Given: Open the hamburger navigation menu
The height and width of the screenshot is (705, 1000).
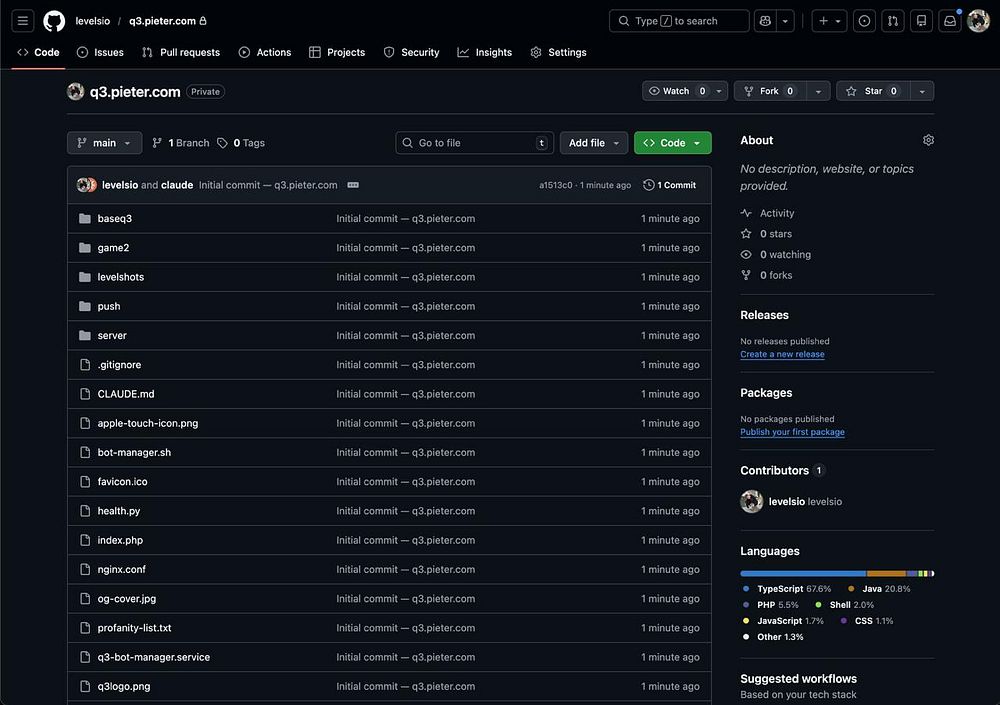Looking at the screenshot, I should click(23, 21).
